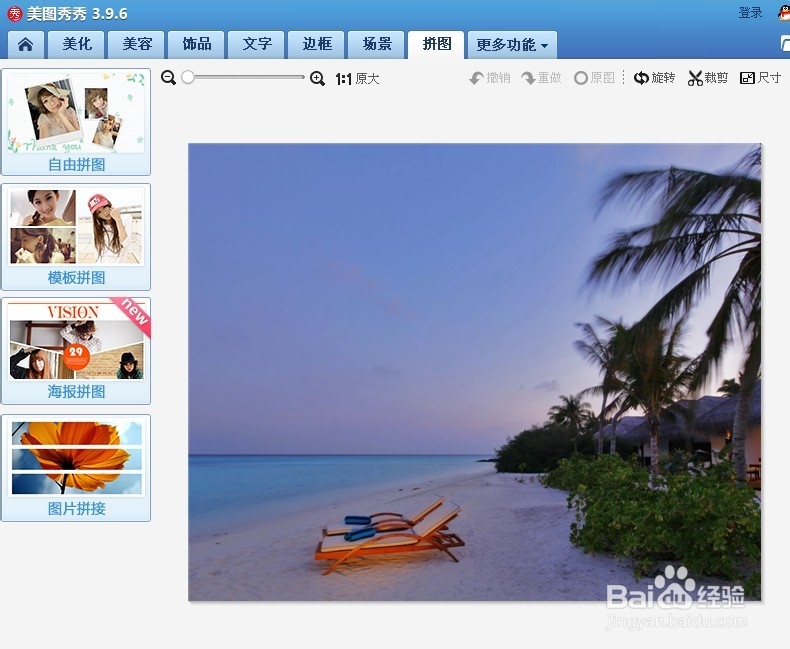Image resolution: width=790 pixels, height=649 pixels.
Task: Click the 美图秀秀 app logo icon
Action: click(15, 14)
